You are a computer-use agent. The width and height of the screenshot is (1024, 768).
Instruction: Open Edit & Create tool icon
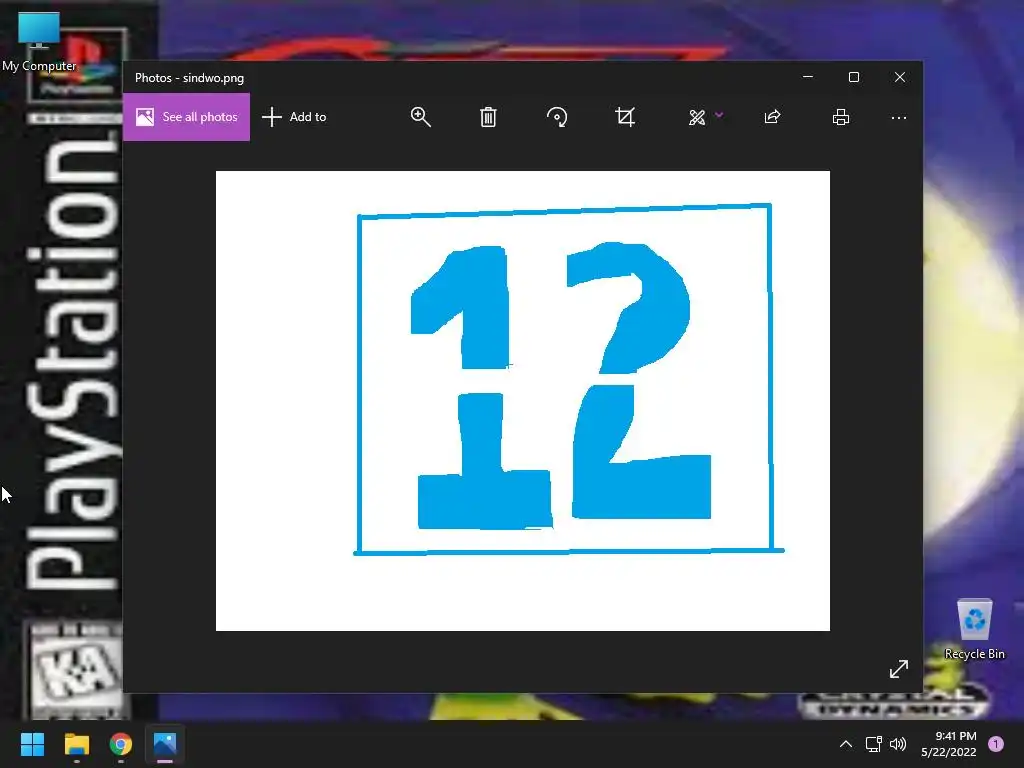tap(697, 117)
